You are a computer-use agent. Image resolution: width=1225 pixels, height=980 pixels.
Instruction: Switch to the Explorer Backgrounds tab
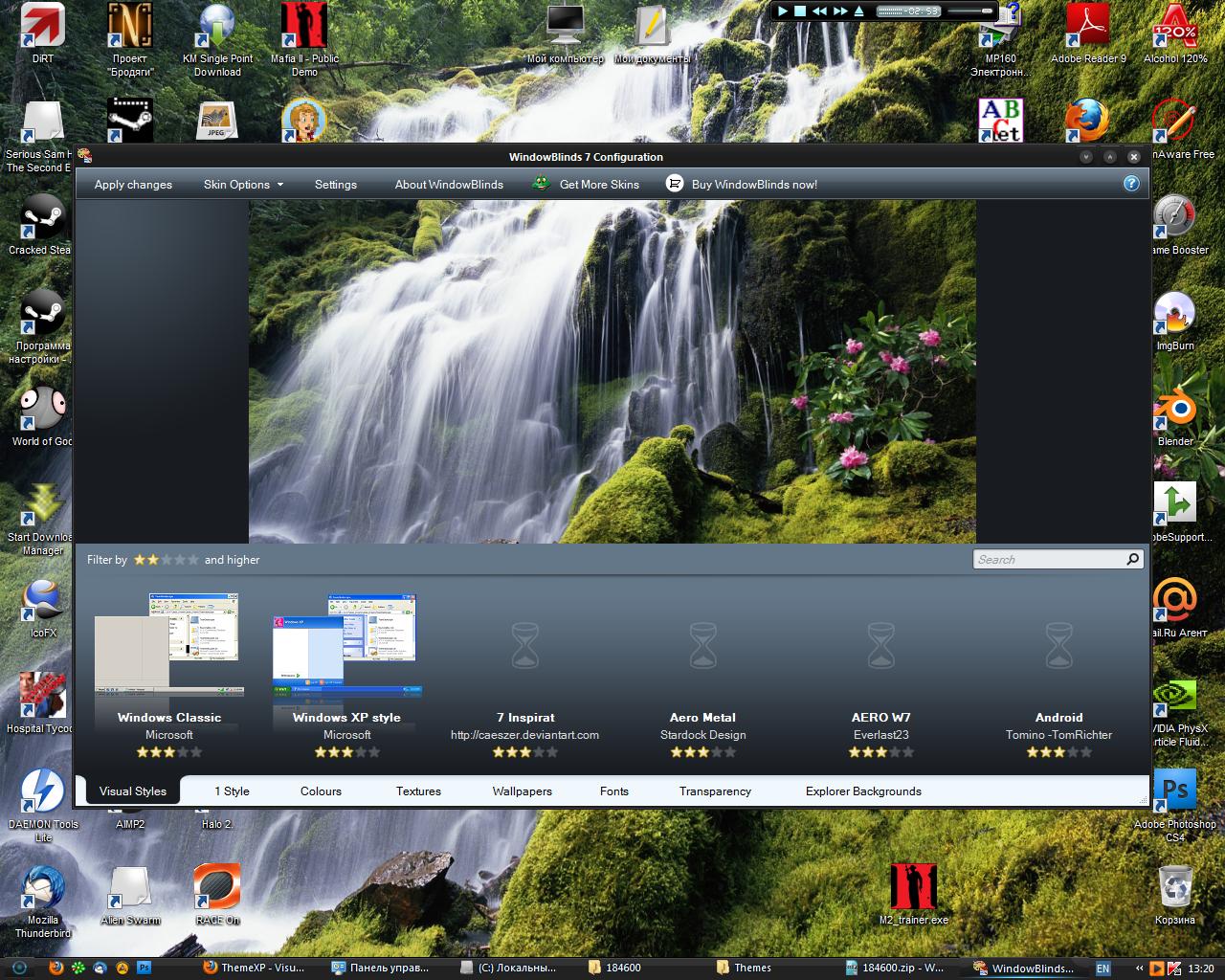click(x=863, y=791)
